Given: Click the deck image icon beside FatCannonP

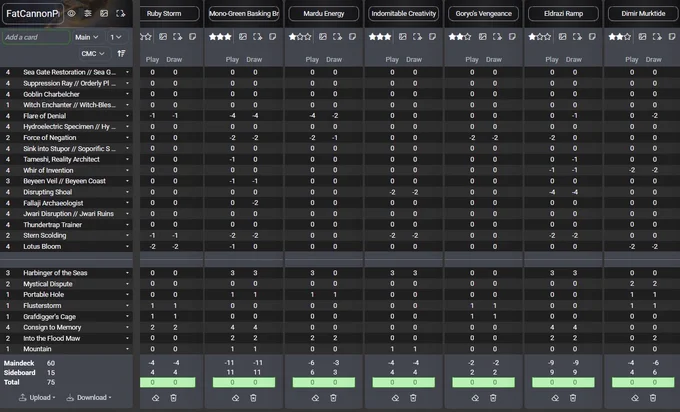Looking at the screenshot, I should coord(104,13).
